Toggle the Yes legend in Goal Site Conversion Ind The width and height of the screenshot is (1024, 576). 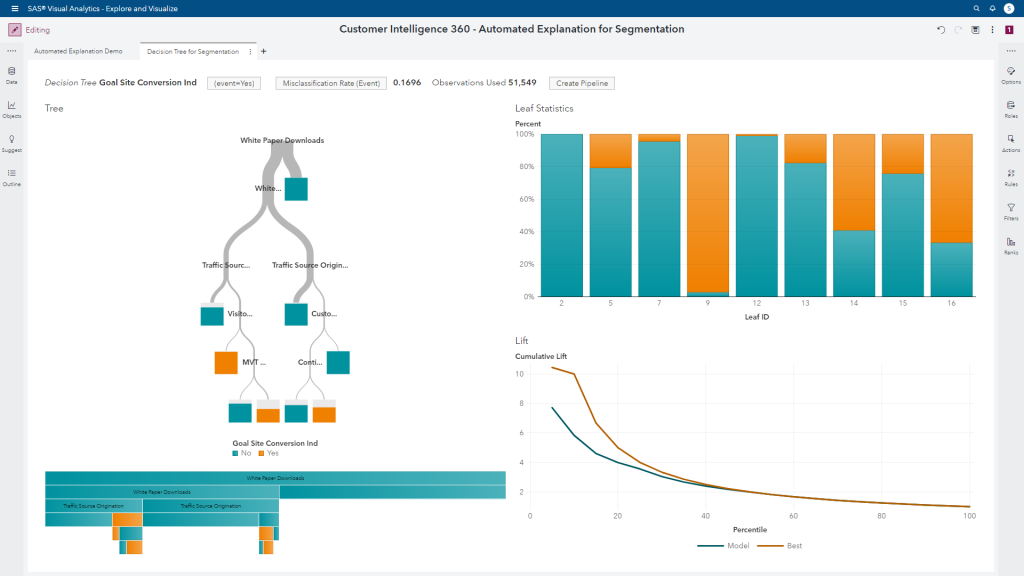point(266,453)
